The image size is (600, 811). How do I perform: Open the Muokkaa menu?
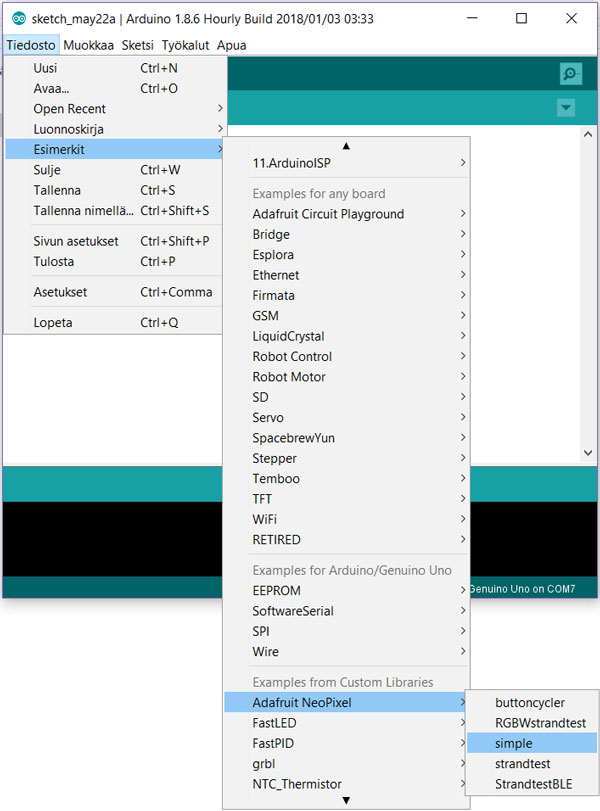tap(88, 46)
